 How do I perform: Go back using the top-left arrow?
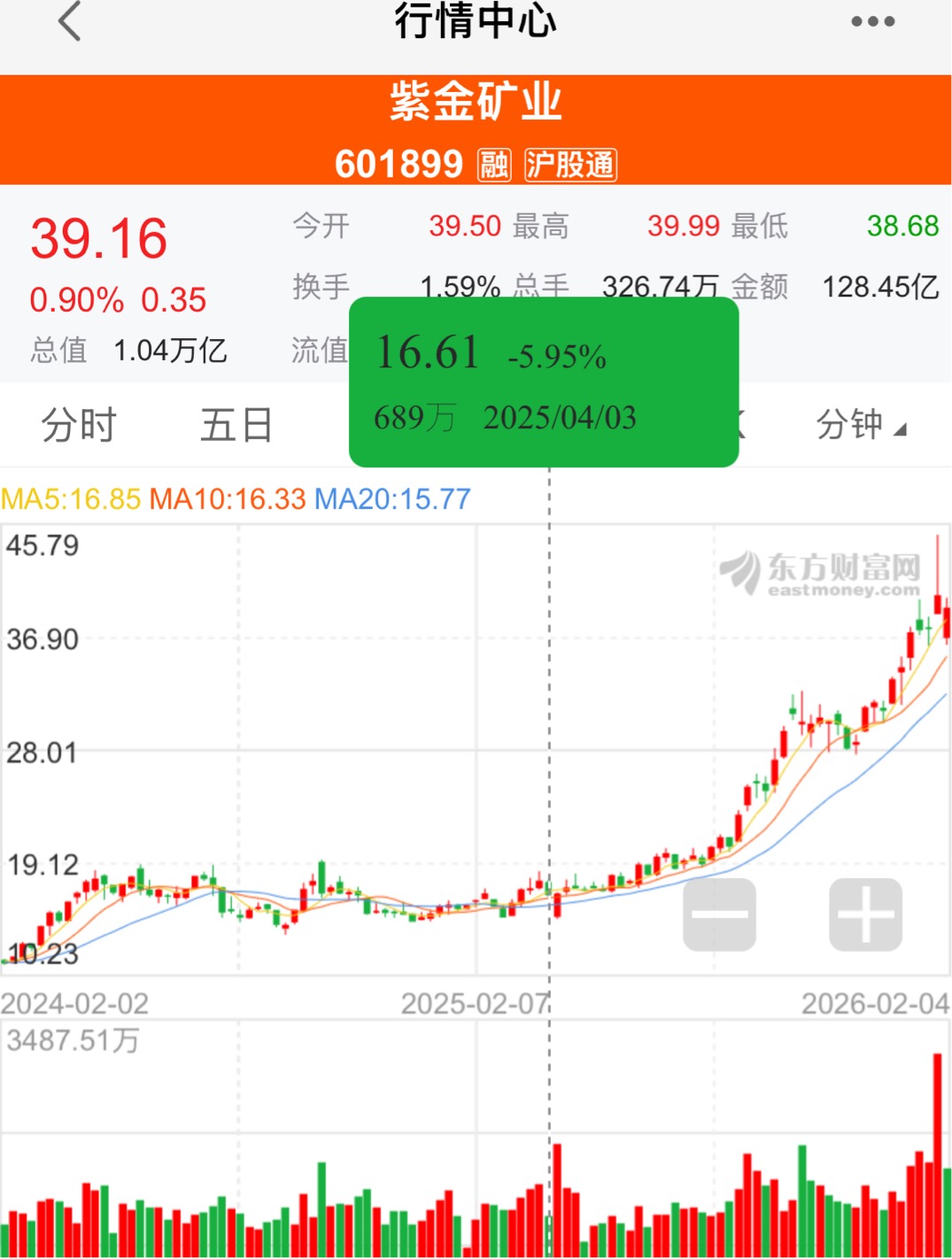point(69,21)
